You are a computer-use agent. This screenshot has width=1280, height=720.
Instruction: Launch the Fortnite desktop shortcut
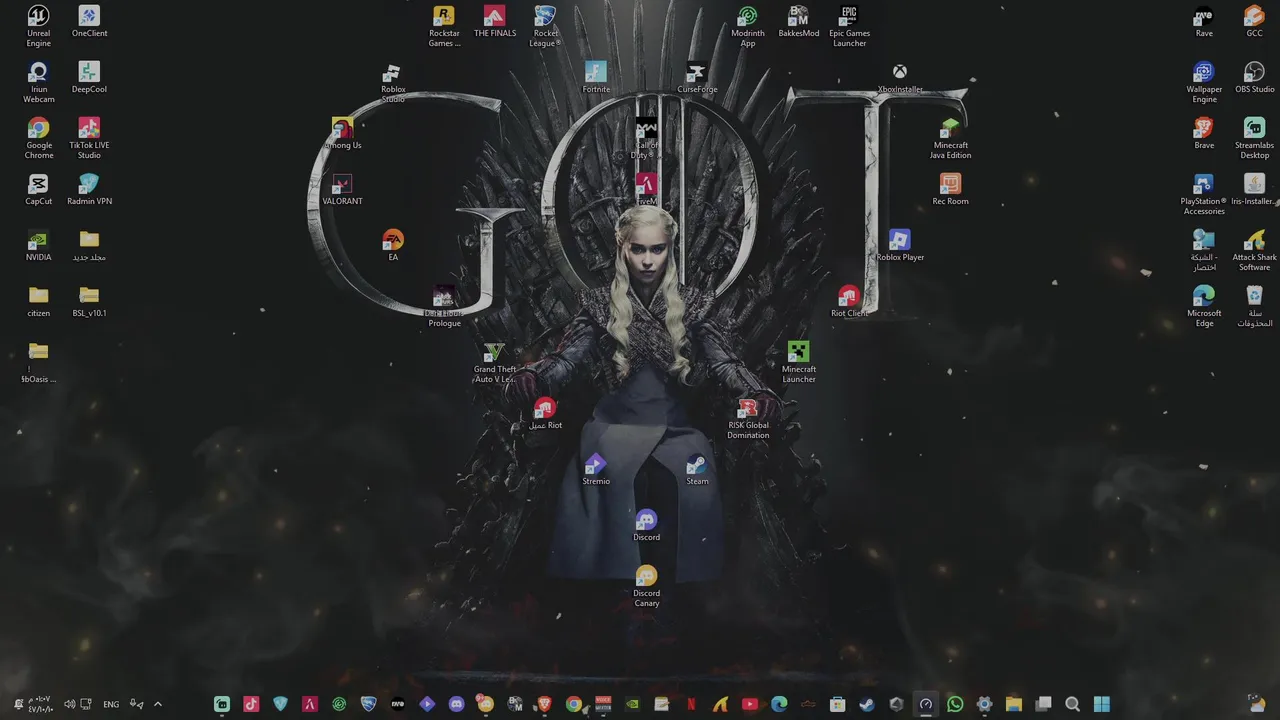tap(596, 78)
